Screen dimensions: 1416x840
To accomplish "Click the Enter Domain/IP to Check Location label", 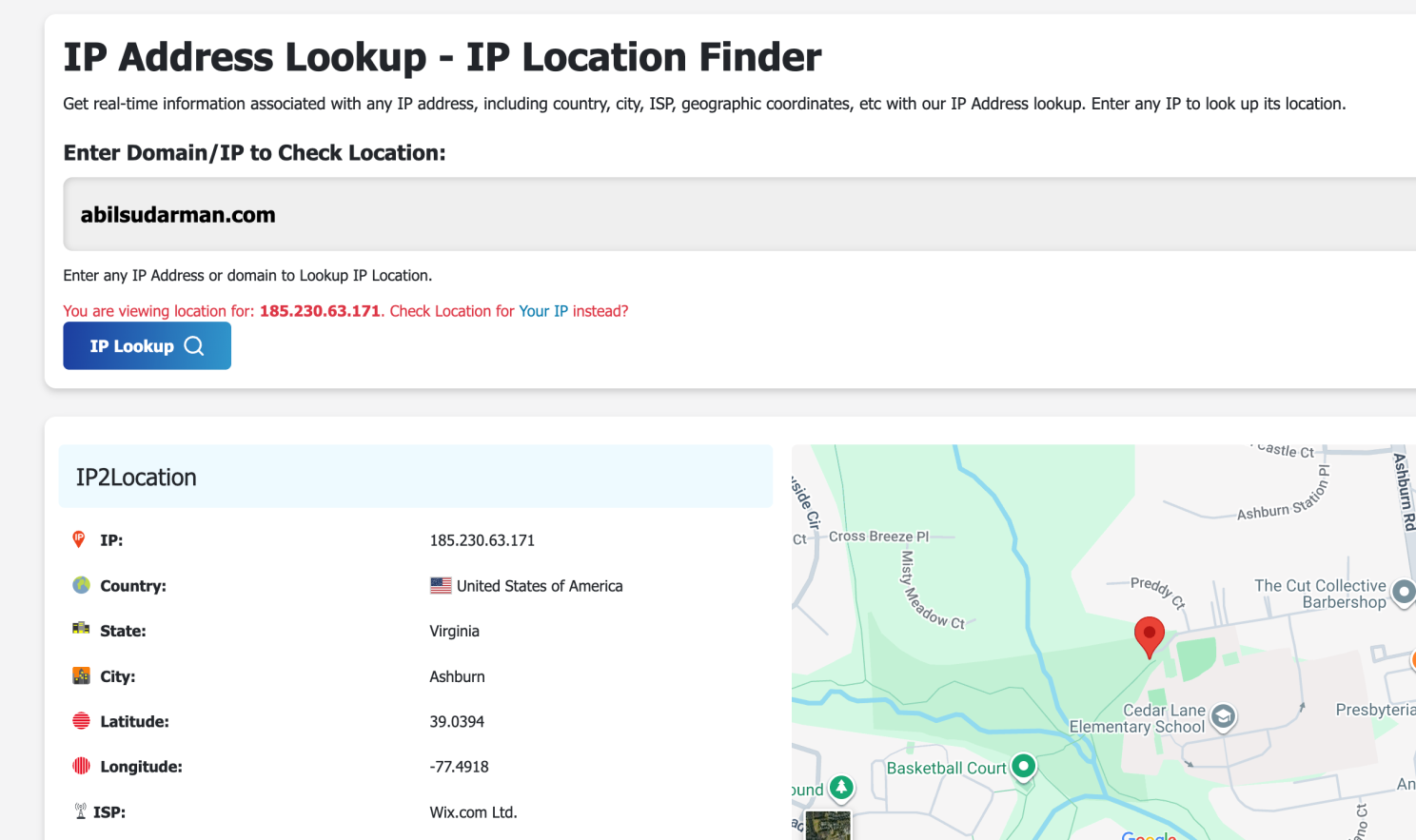I will pyautogui.click(x=255, y=153).
